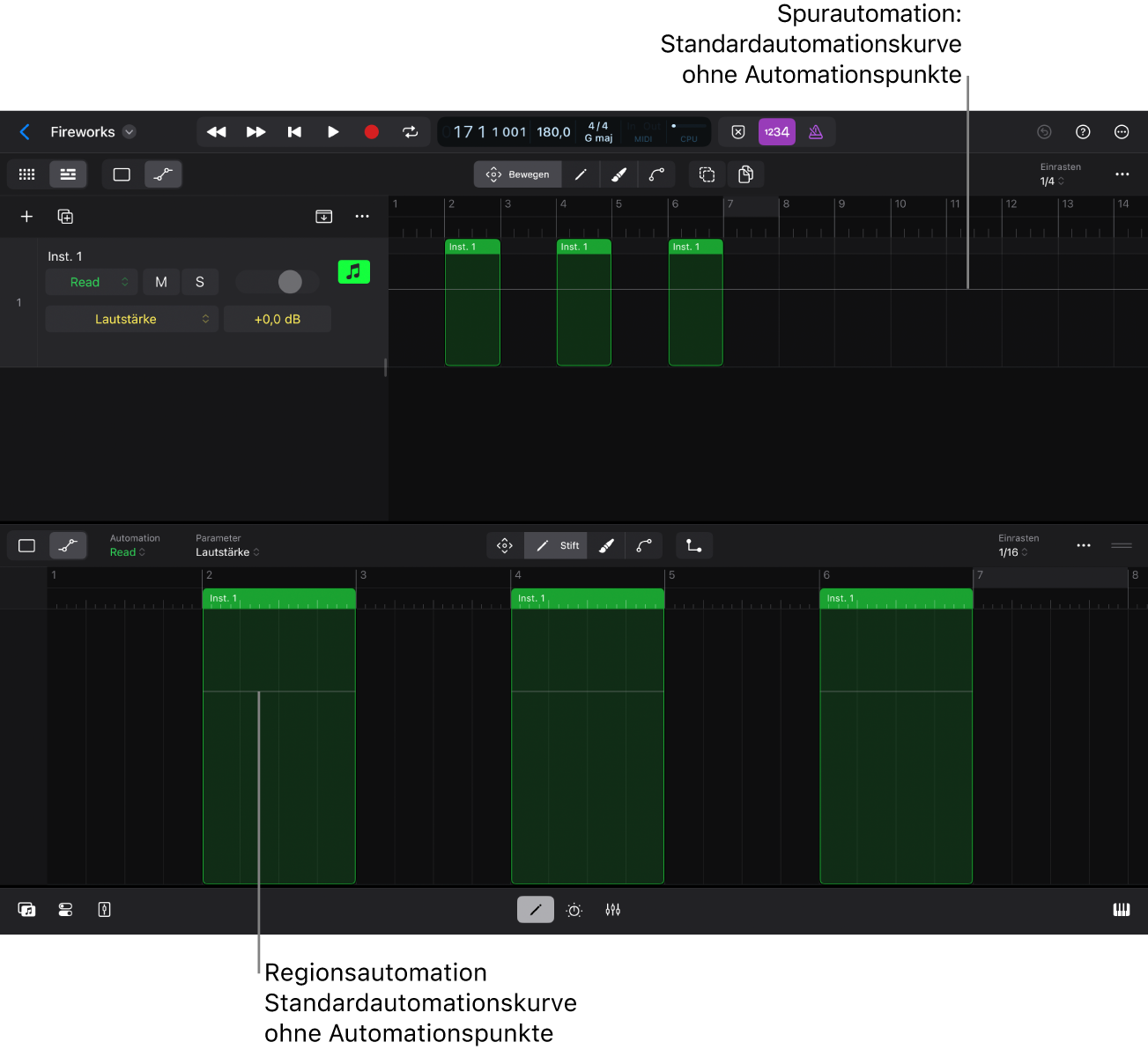Click the green instrument icon on track
The width and height of the screenshot is (1148, 1057).
click(353, 272)
